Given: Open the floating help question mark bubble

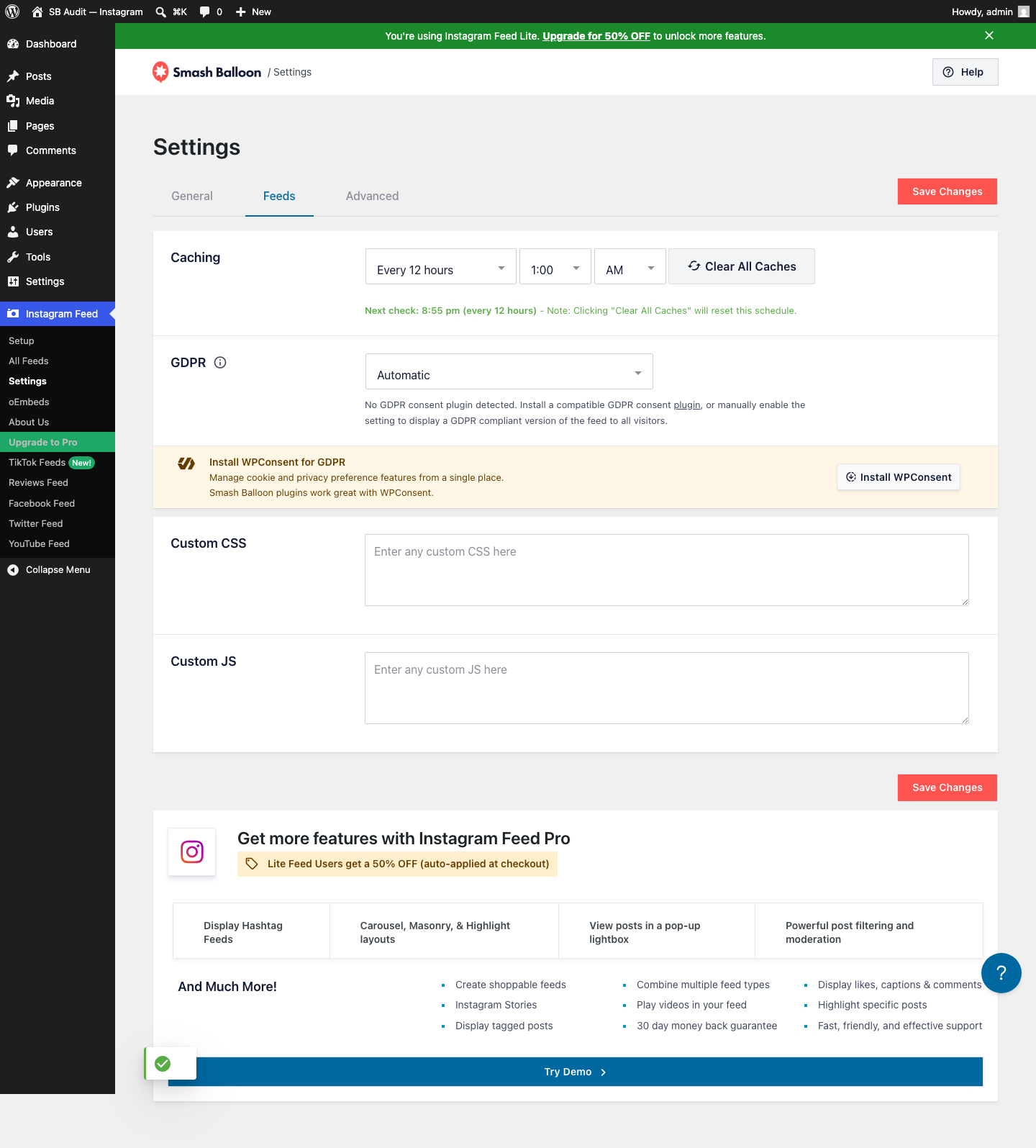Looking at the screenshot, I should 1001,973.
